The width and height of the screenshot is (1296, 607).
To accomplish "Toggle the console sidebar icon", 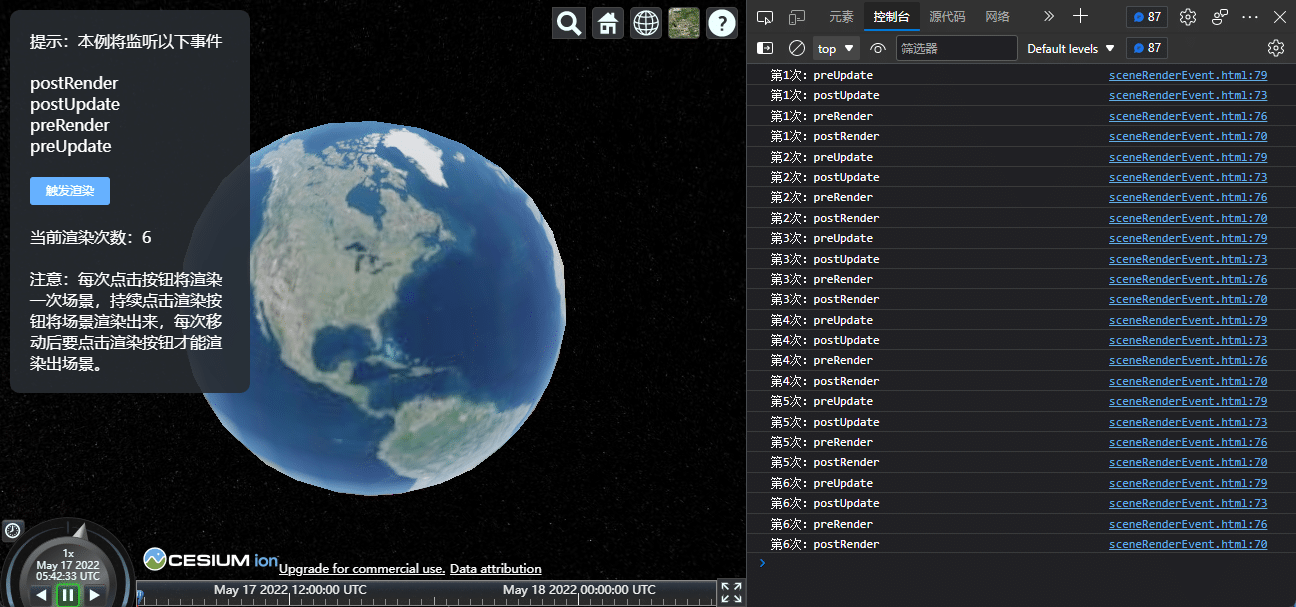I will pos(765,48).
